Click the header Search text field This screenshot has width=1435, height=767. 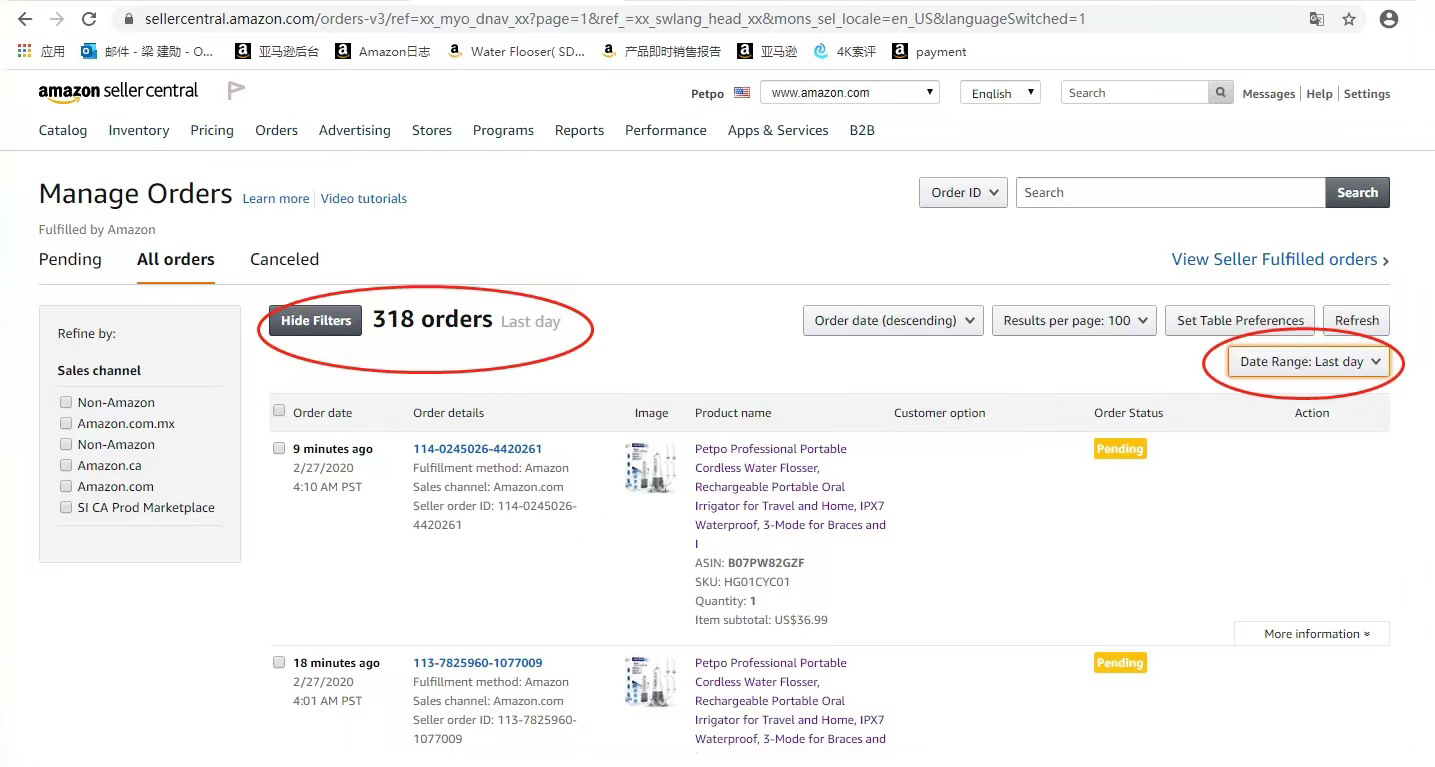point(1135,93)
